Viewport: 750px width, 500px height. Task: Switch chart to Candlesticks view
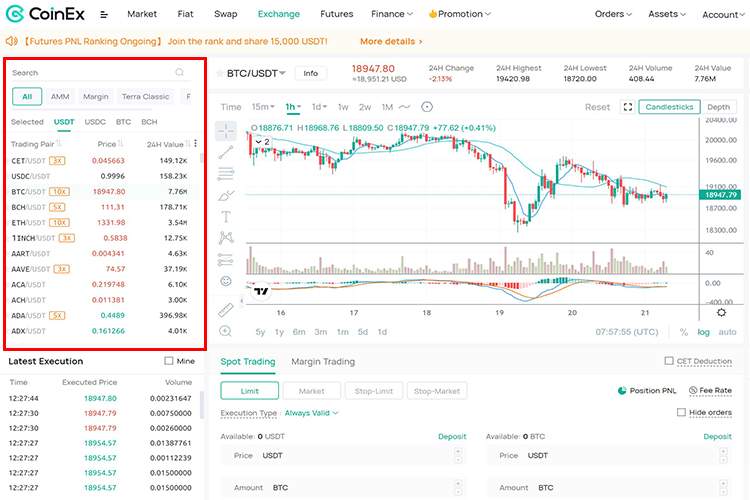click(x=669, y=107)
